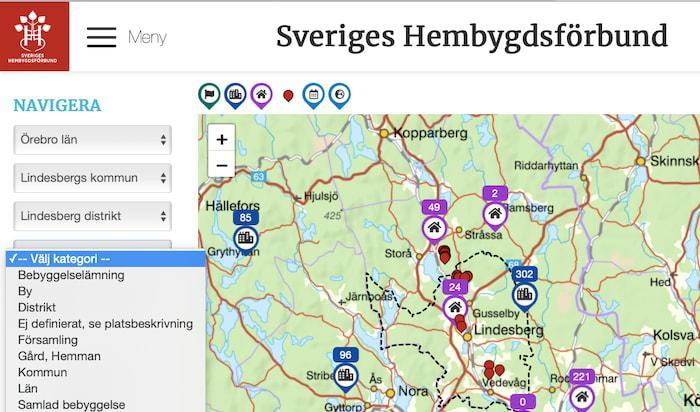Choose Län category option
Viewport: 700px width, 412px height.
coord(106,388)
